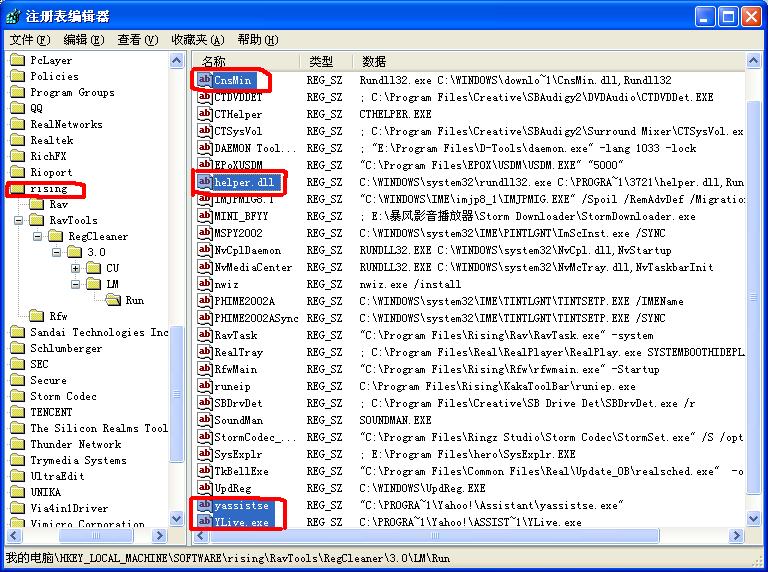This screenshot has height=572, width=768.
Task: Sort by the 名称 column header
Action: pyautogui.click(x=246, y=61)
